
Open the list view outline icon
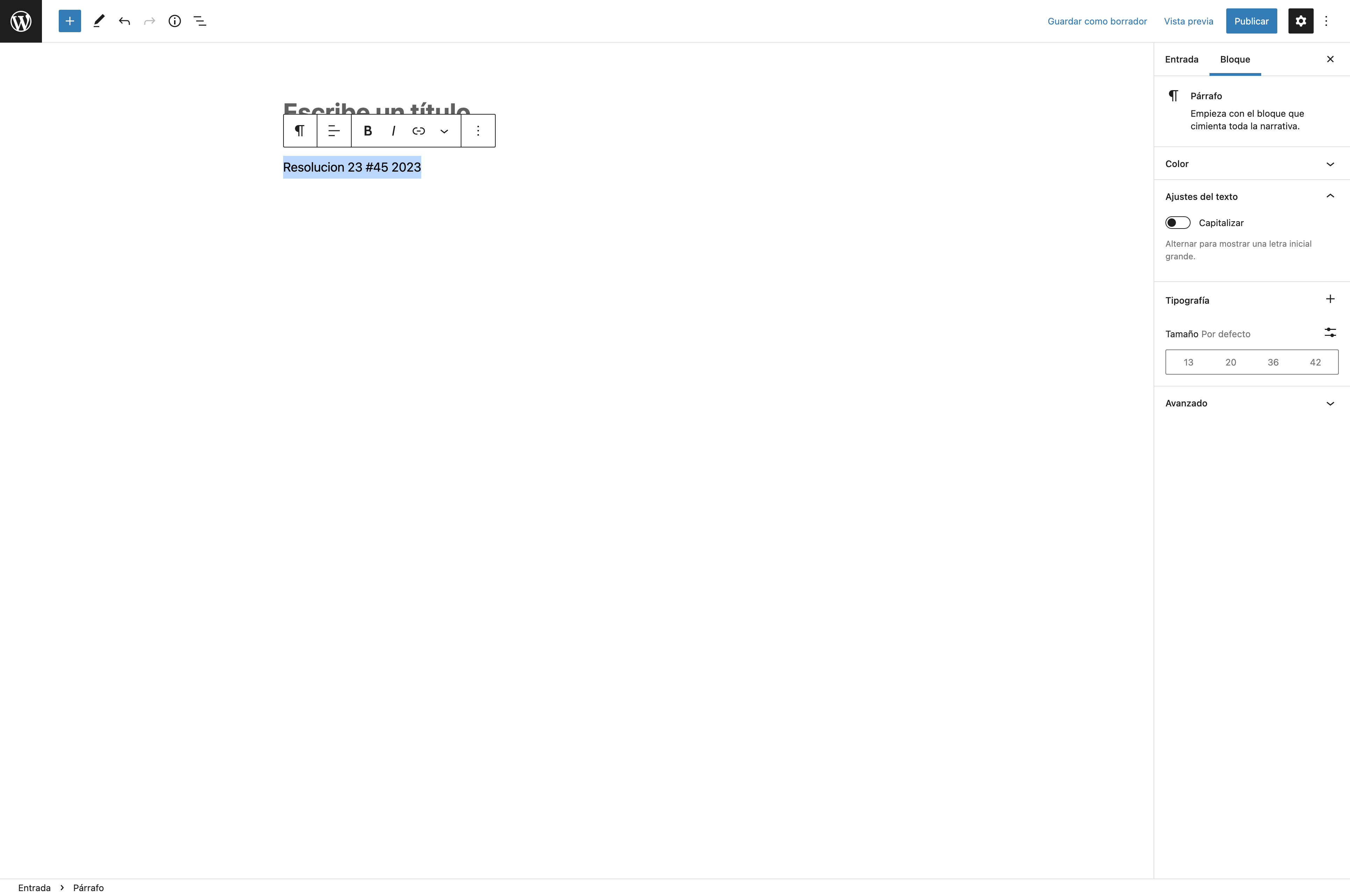[200, 21]
